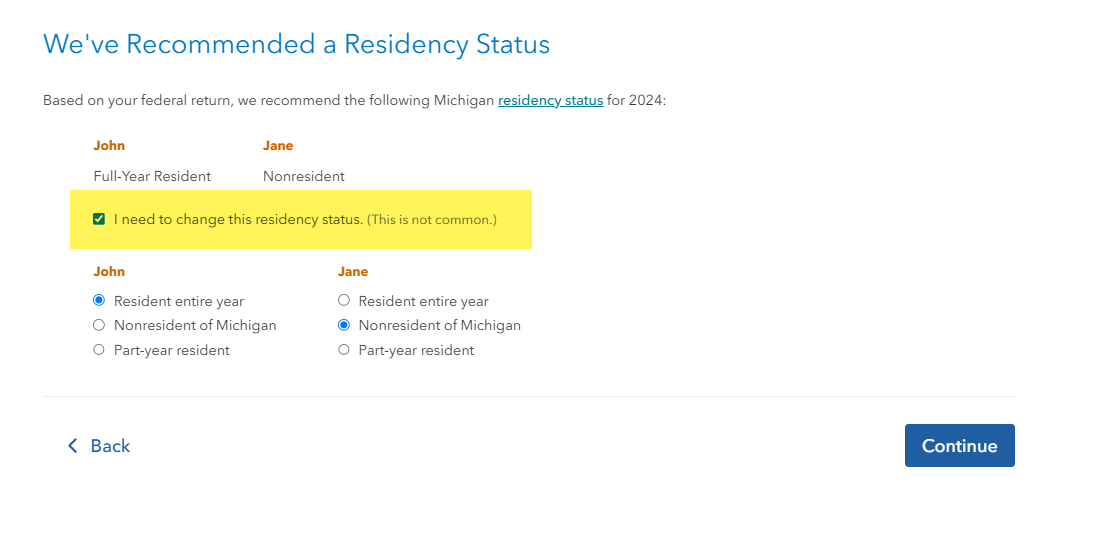1103x534 pixels.
Task: Click the John name in the recommendation summary
Action: click(x=109, y=146)
